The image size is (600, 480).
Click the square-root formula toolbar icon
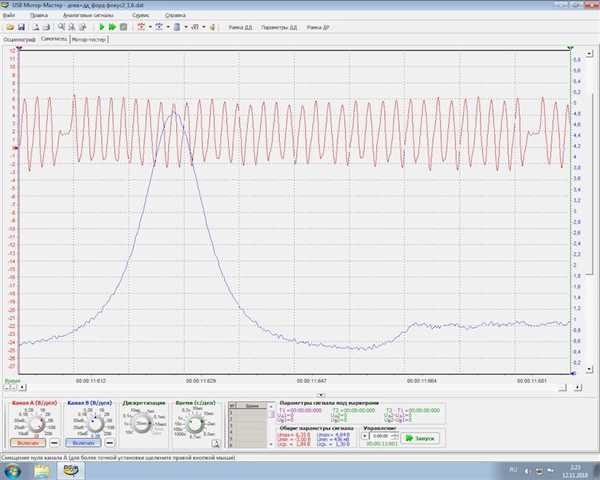(195, 27)
